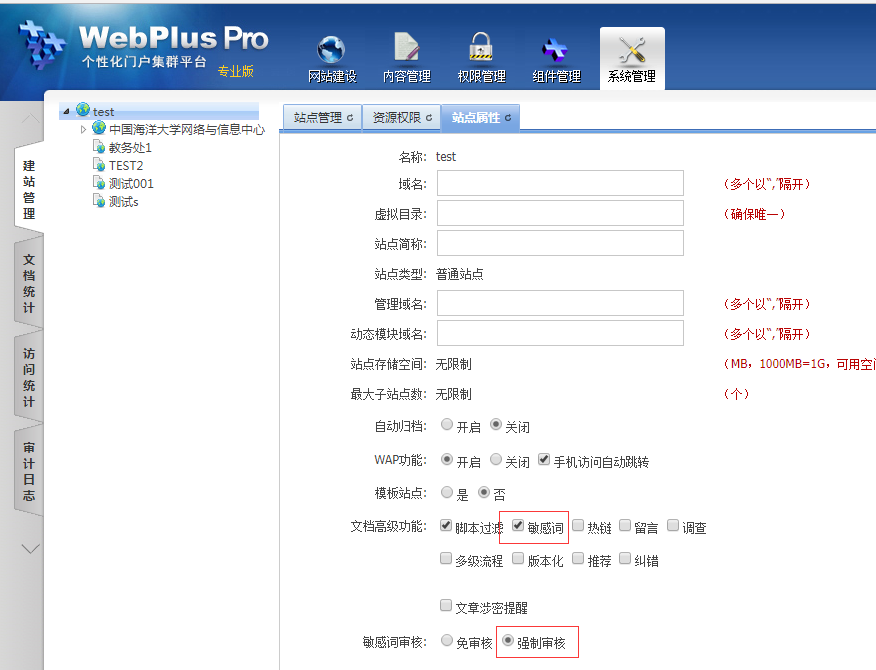Uncheck the 敏感词 checkbox
The image size is (876, 670).
point(517,526)
